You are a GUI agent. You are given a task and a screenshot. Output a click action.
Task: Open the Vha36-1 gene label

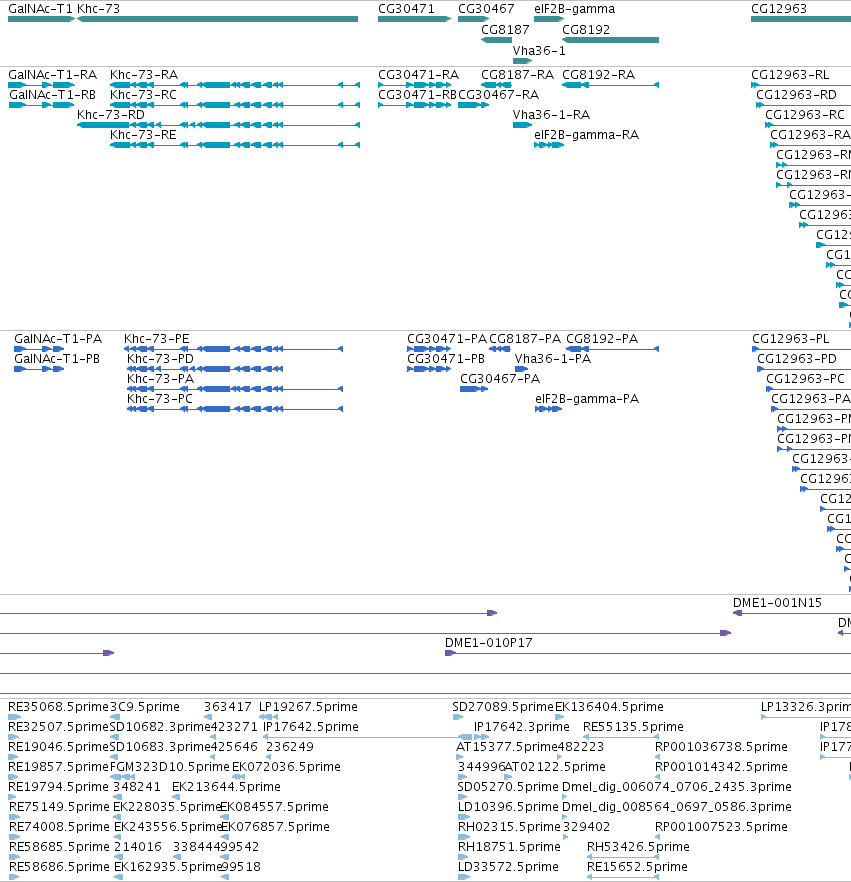[x=539, y=51]
